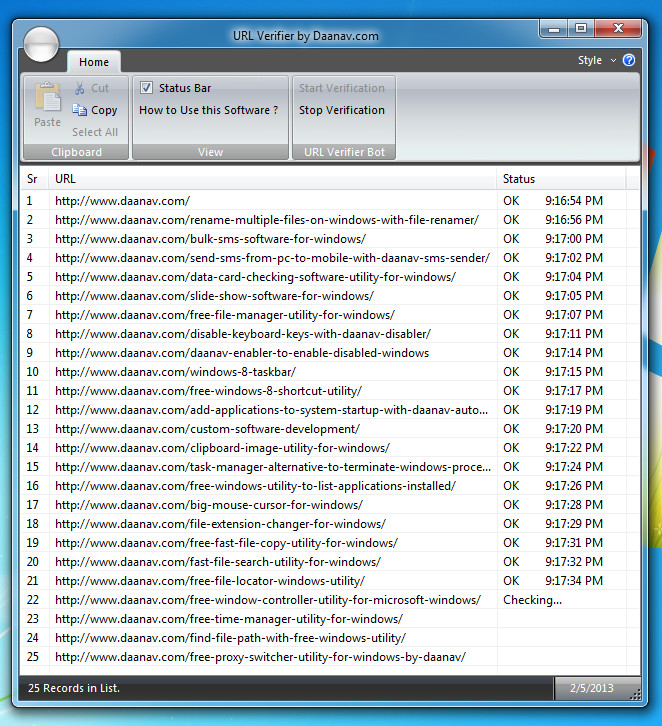This screenshot has height=726, width=662.
Task: Select the list-applications-installed URL row
Action: tap(330, 486)
